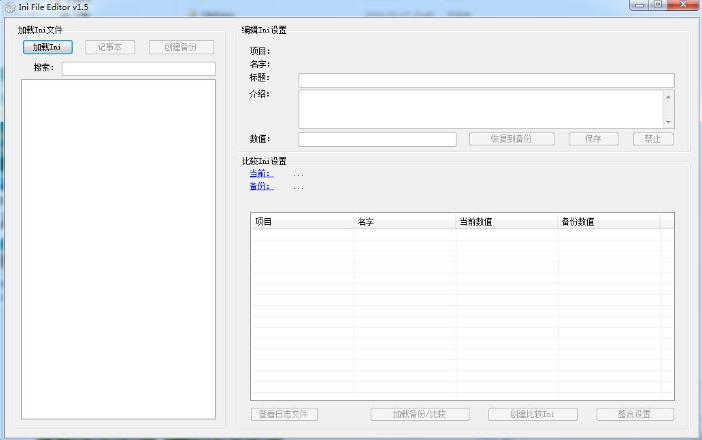Click inside the 介绍 text area
702x440 pixels.
coord(480,109)
